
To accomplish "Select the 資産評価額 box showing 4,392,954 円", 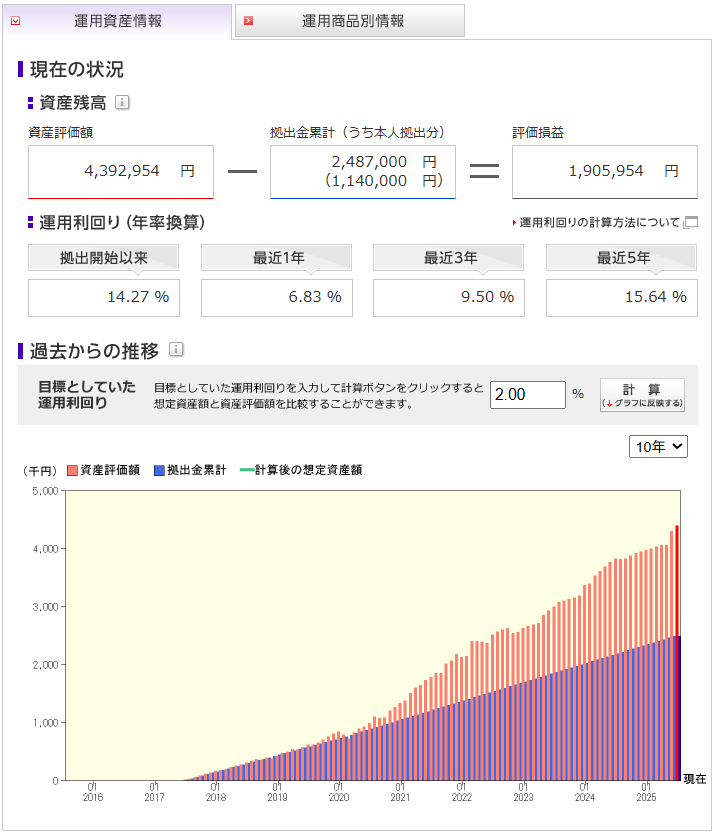I will (120, 171).
